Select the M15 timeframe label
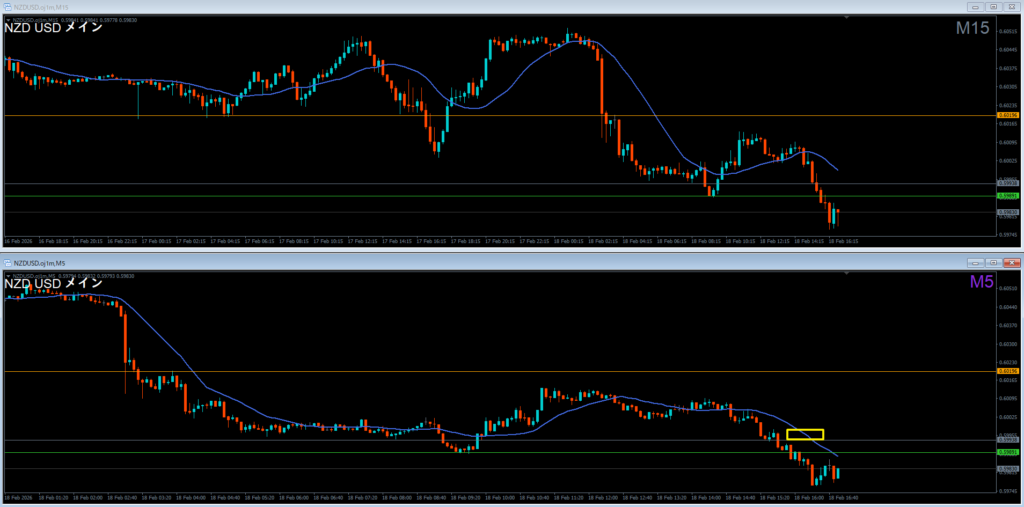This screenshot has width=1024, height=507. point(972,28)
